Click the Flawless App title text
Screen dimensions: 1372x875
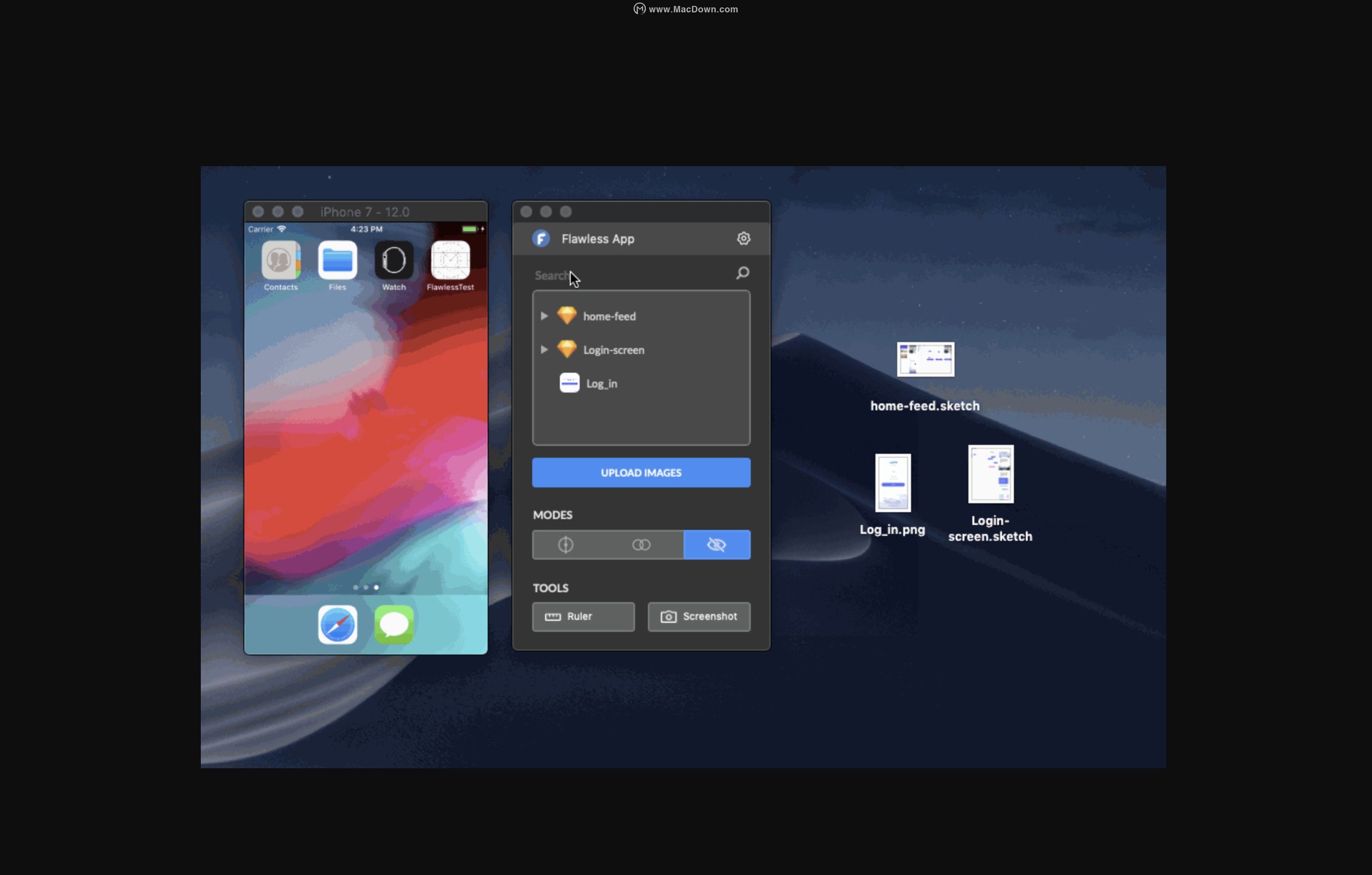pos(597,239)
